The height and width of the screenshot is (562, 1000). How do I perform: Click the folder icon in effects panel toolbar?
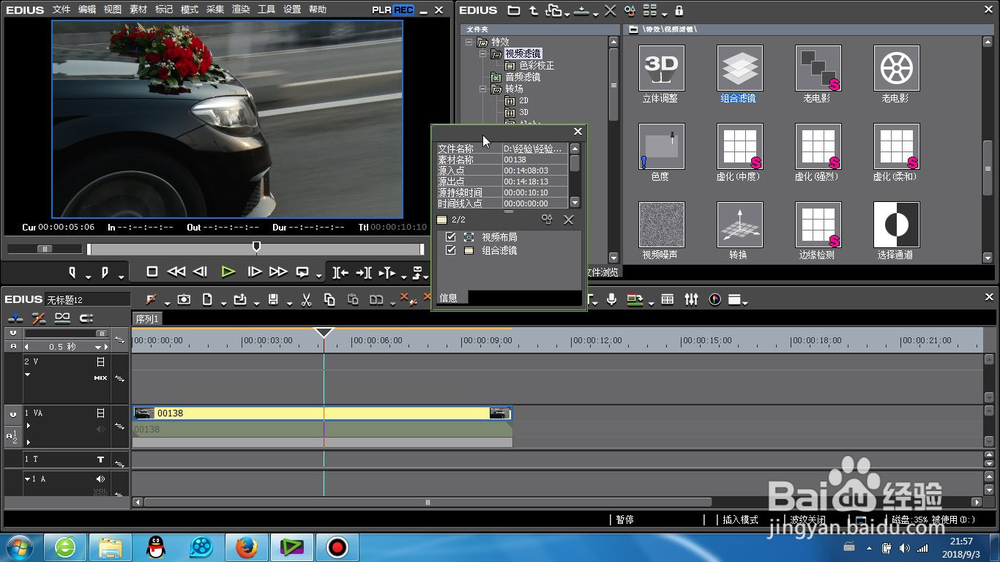513,10
